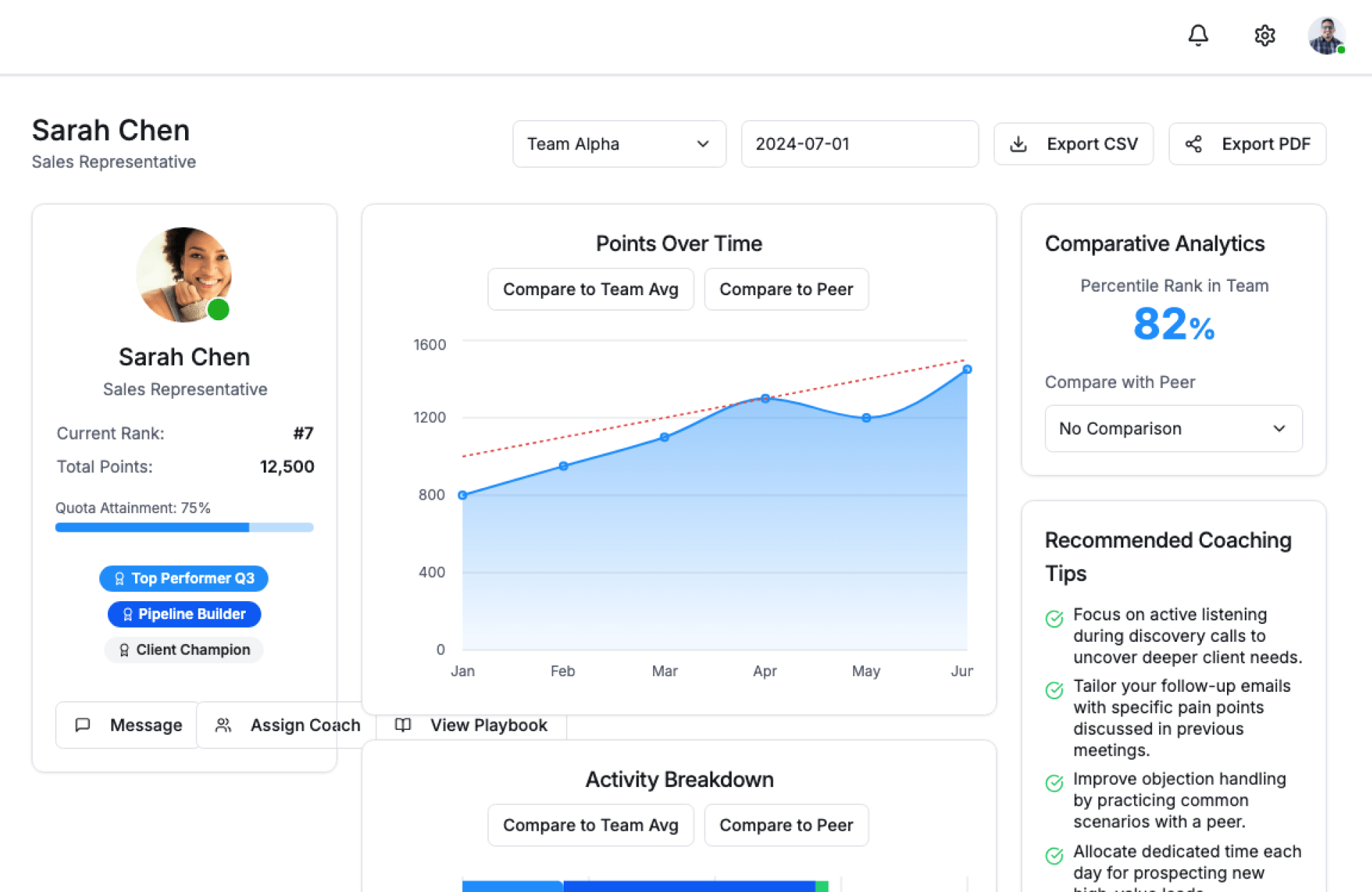Screen dimensions: 1372x892
Task: Click the book icon on View Playbook
Action: [x=403, y=725]
